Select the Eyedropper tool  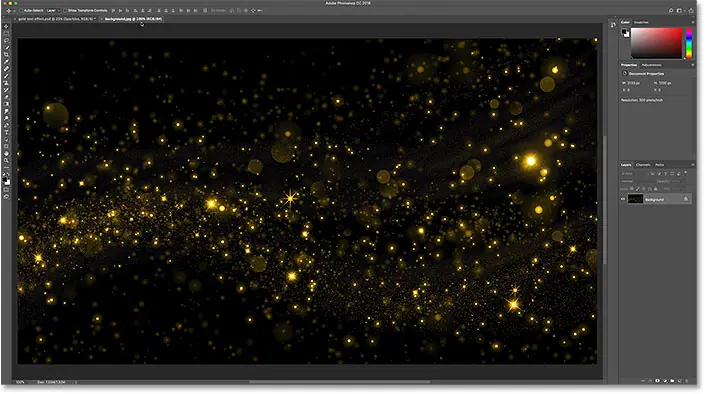click(x=6, y=62)
